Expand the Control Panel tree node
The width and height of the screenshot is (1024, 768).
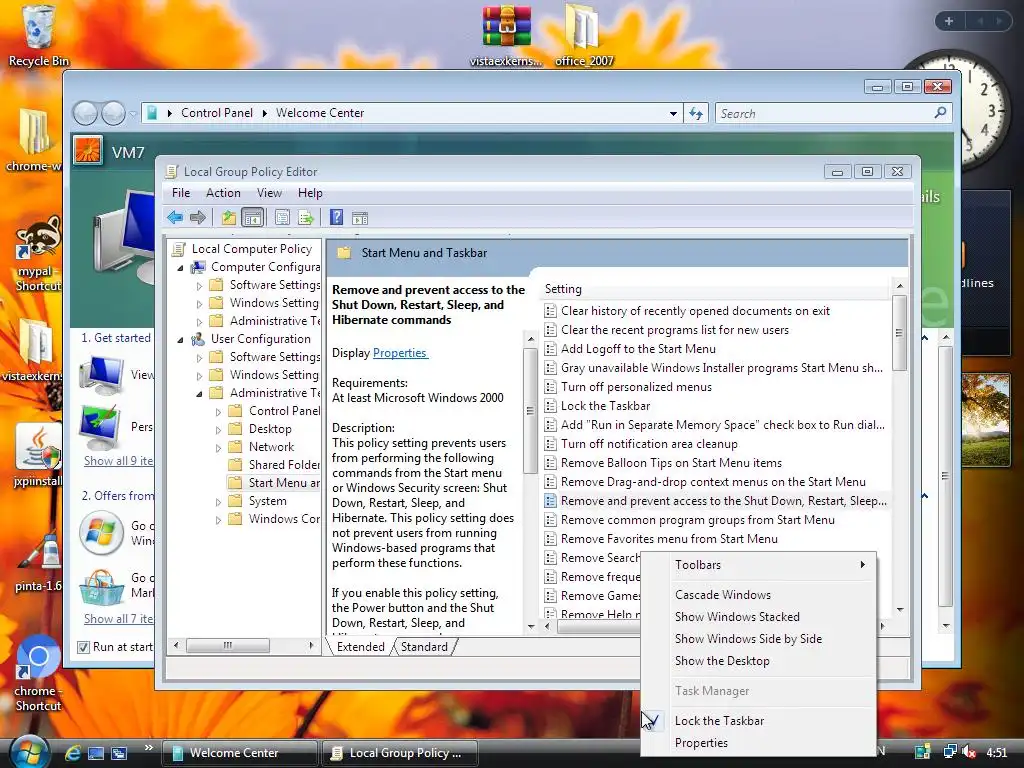pyautogui.click(x=218, y=411)
